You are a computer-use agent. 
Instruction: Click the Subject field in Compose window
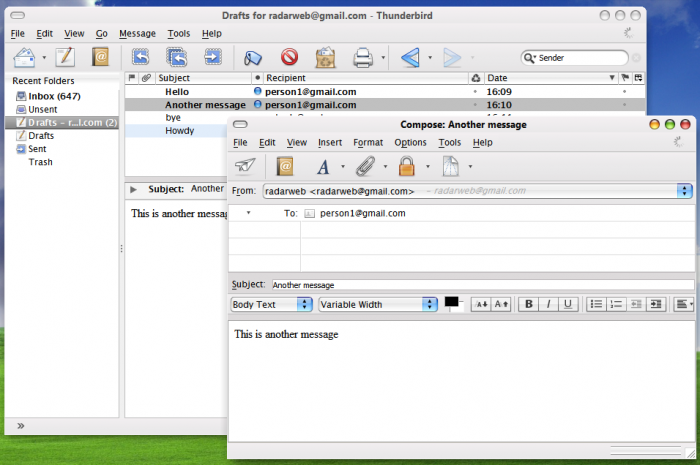[483, 285]
